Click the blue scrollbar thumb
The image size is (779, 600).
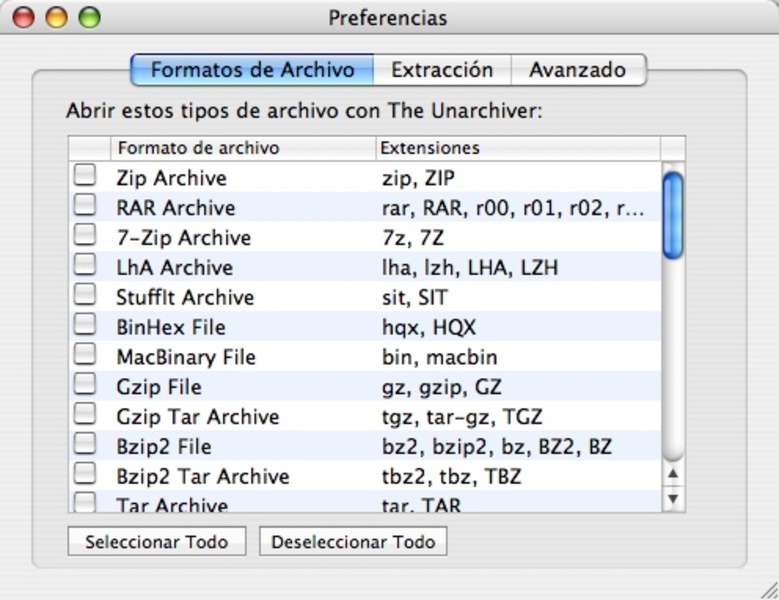tap(673, 215)
